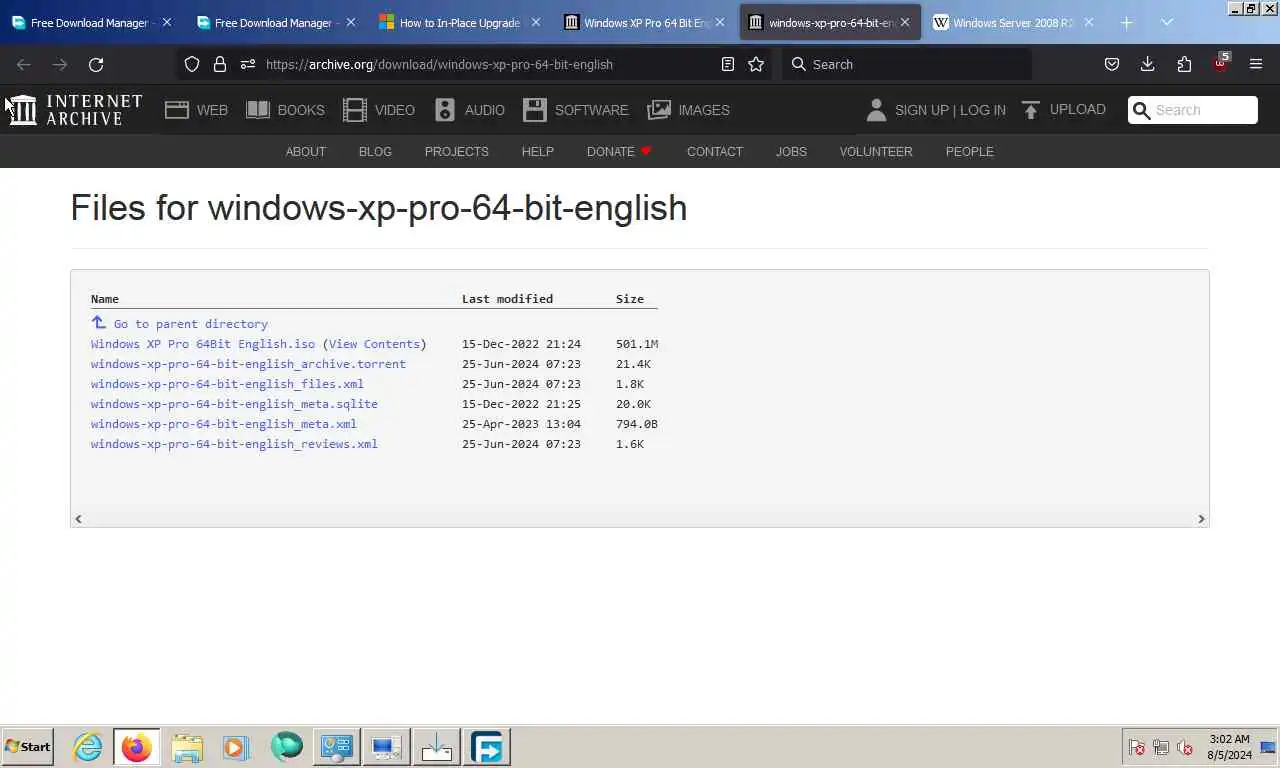The height and width of the screenshot is (768, 1280).
Task: Click the Pocket save icon
Action: click(x=1112, y=64)
